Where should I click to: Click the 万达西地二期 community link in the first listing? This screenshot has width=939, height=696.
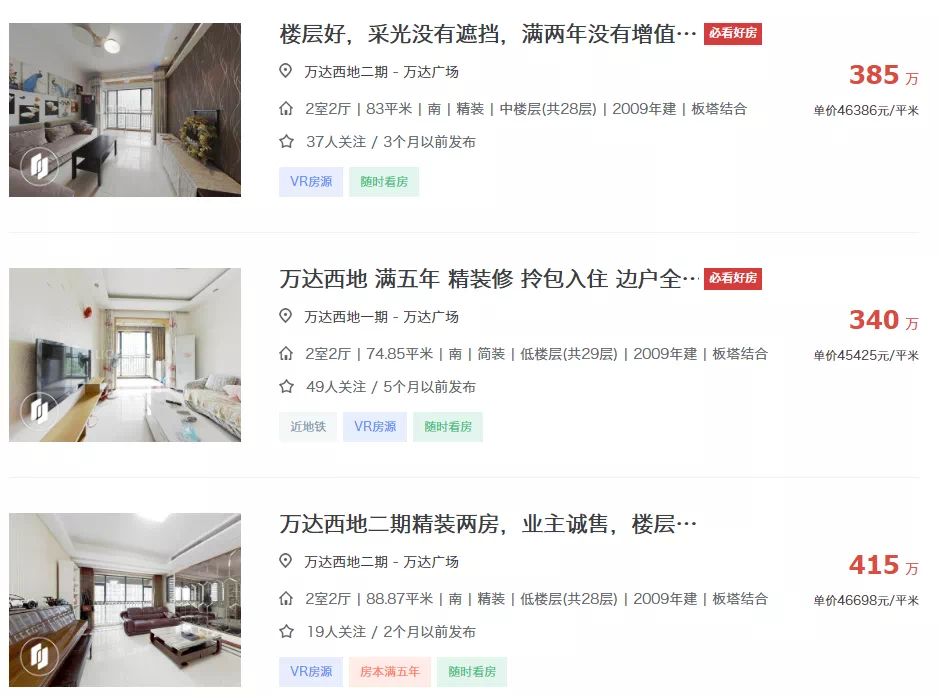click(x=346, y=72)
